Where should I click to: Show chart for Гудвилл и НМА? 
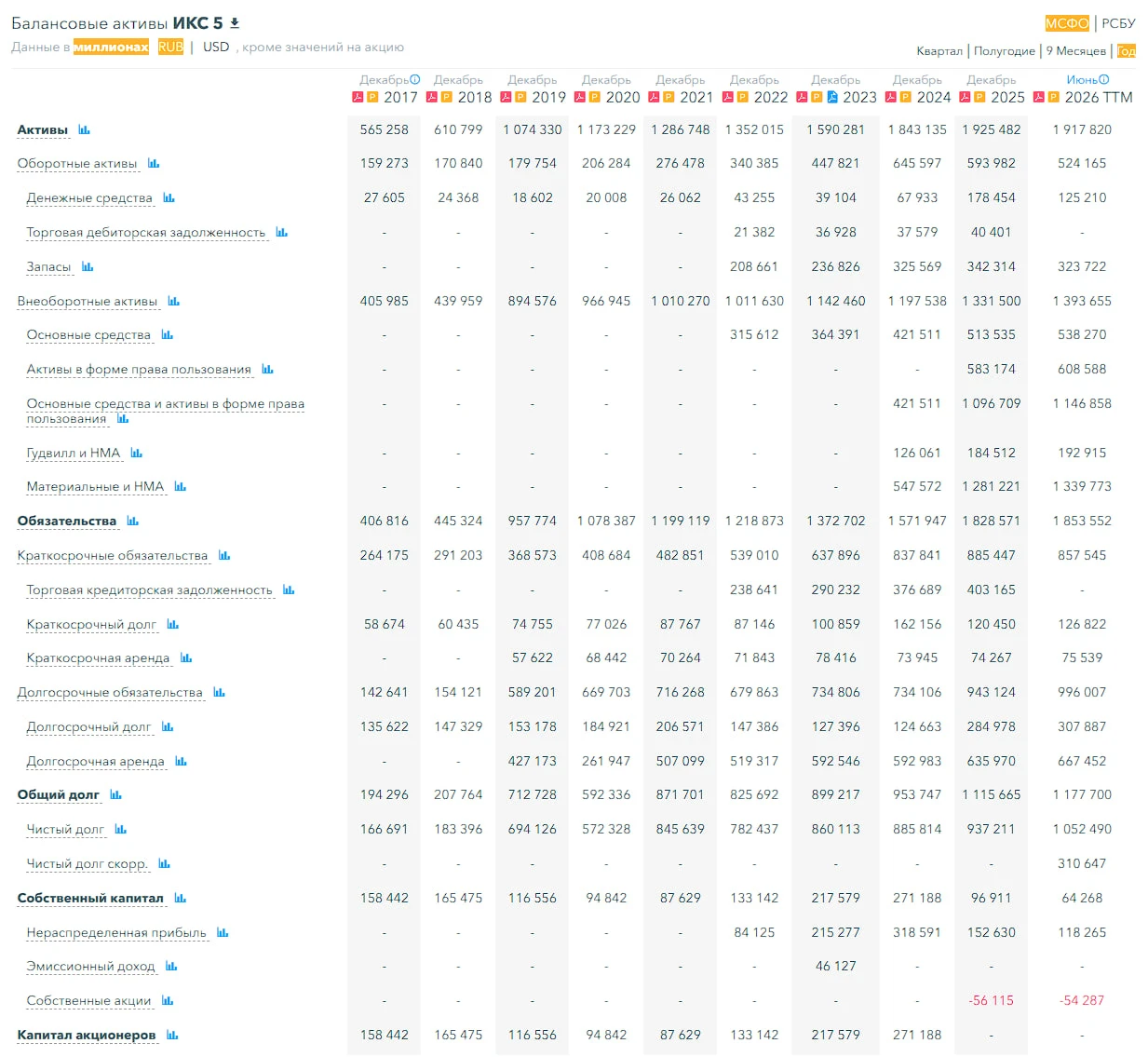[x=137, y=453]
